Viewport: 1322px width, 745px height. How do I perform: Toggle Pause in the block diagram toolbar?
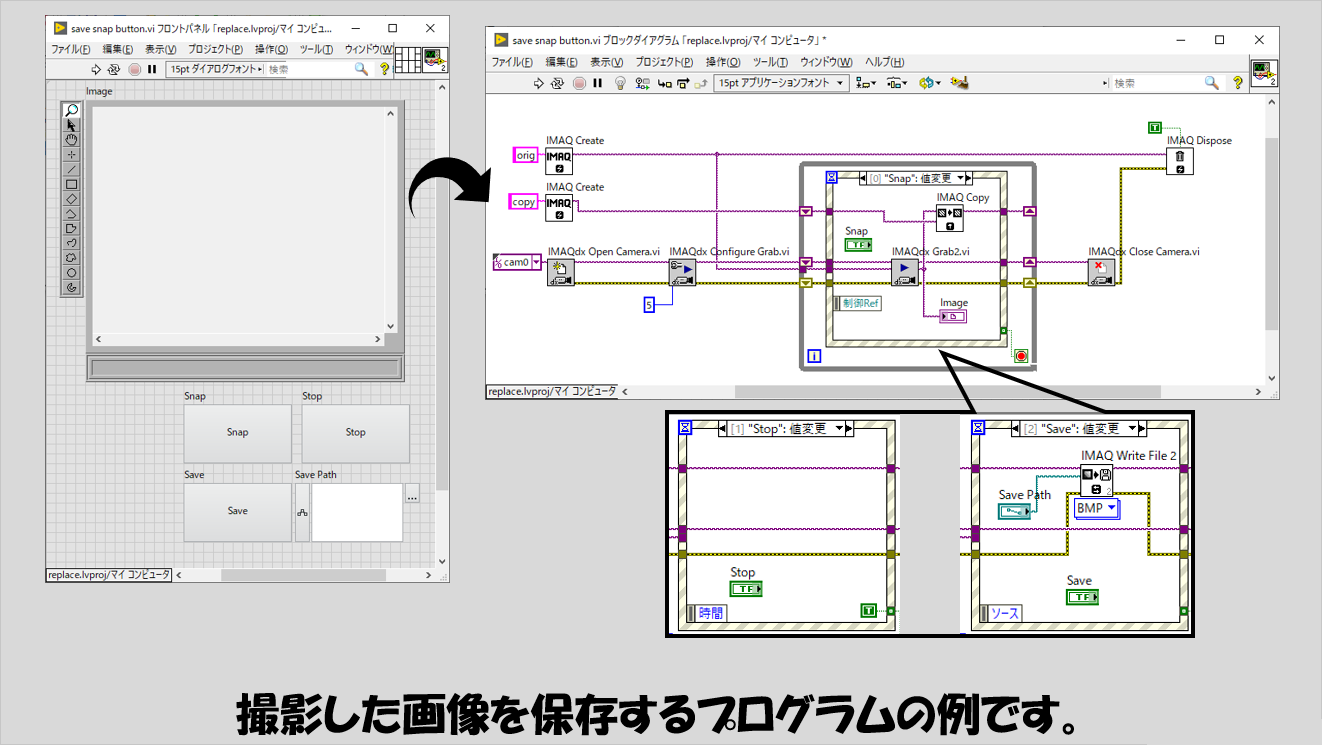coord(597,83)
